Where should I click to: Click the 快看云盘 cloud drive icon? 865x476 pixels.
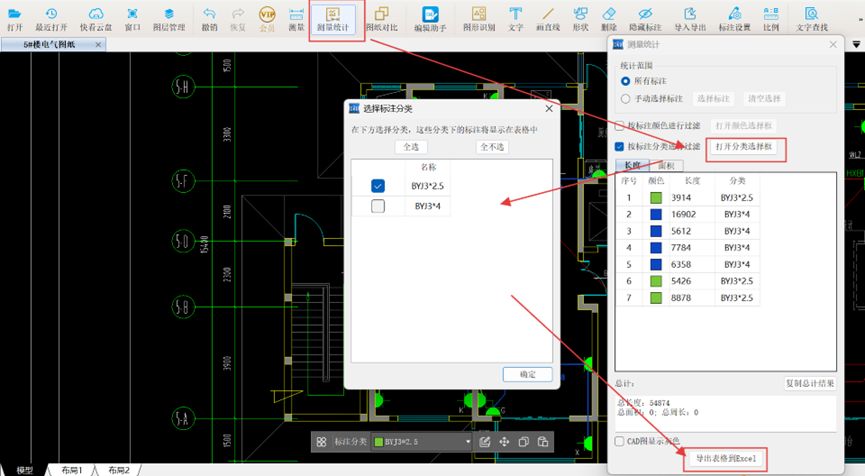(96, 18)
